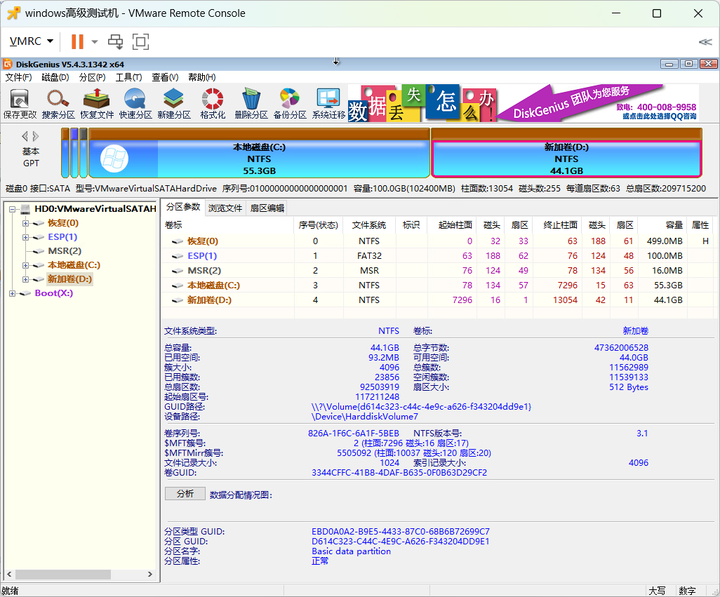Click the Format (格式化) lifebuoy icon

[x=213, y=103]
